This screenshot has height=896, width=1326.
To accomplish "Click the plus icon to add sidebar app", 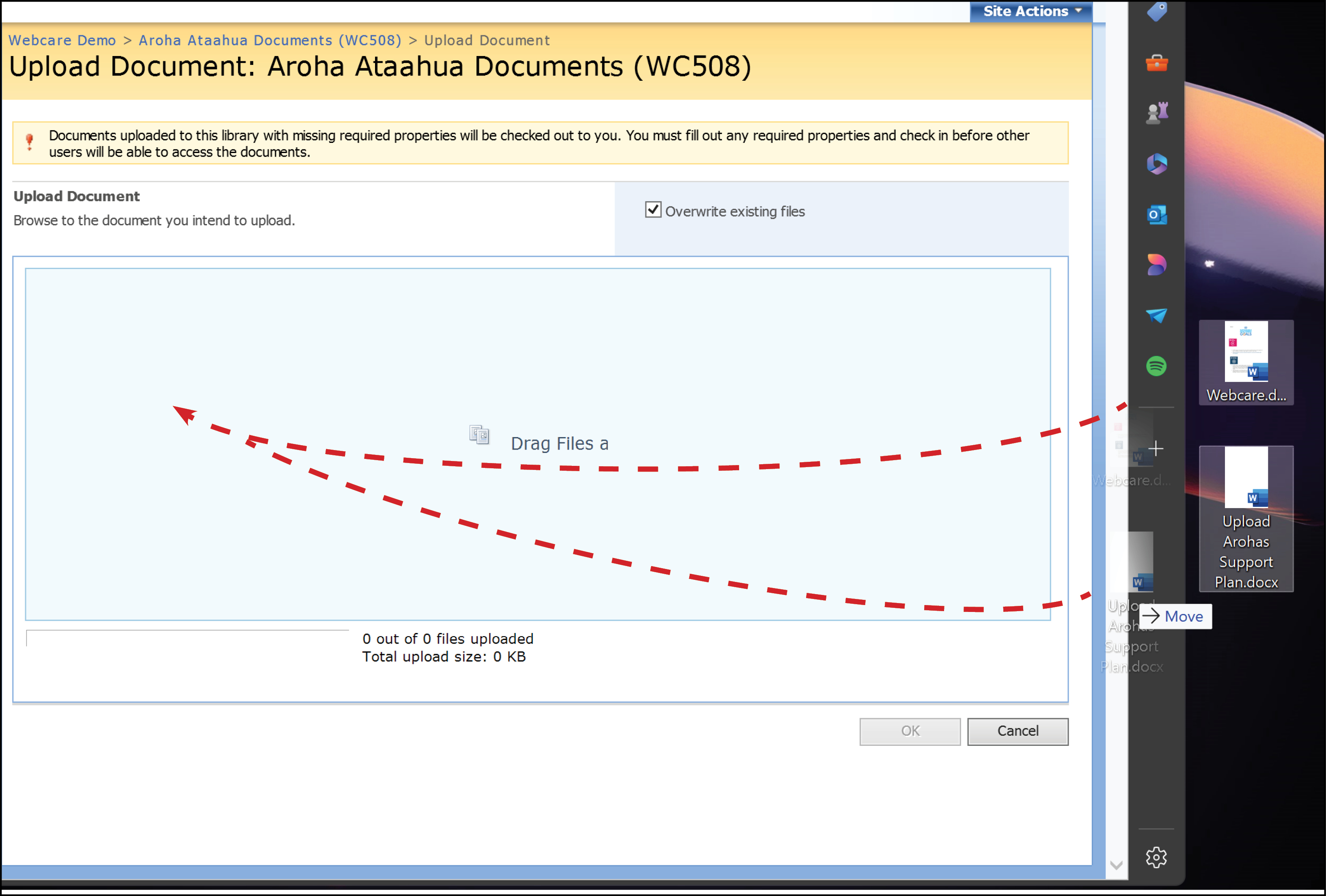I will tap(1156, 449).
